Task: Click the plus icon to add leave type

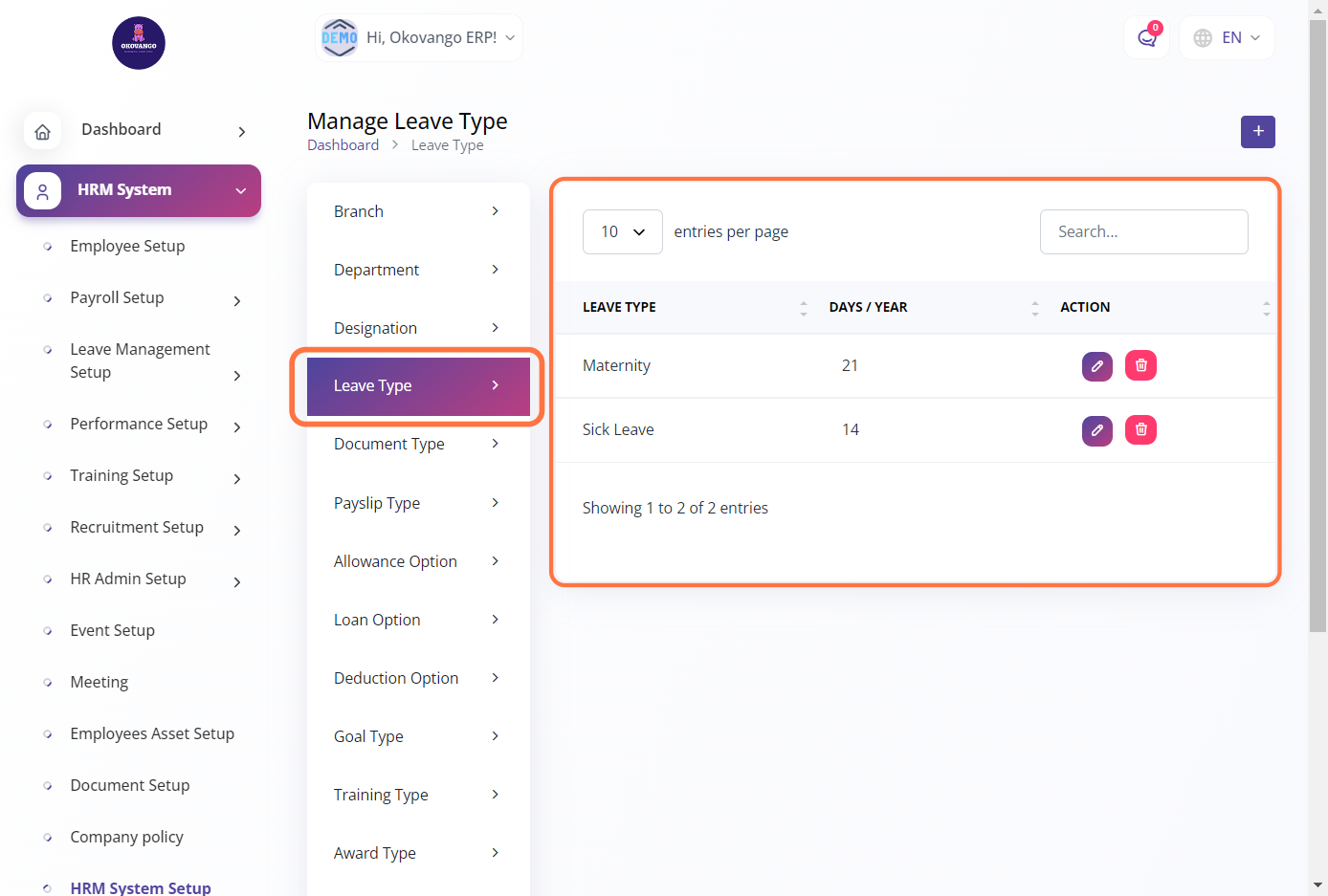Action: pos(1257,132)
